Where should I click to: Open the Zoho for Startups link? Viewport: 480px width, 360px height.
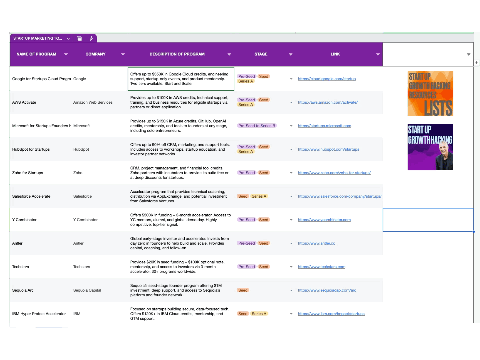pos(334,173)
